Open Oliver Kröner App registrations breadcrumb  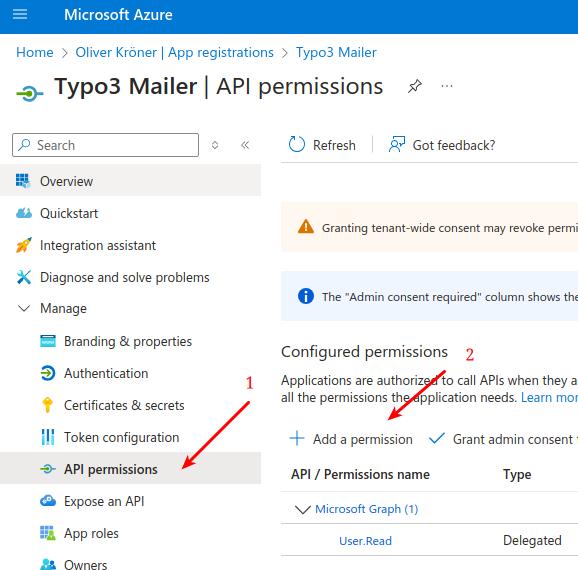pyautogui.click(x=174, y=52)
